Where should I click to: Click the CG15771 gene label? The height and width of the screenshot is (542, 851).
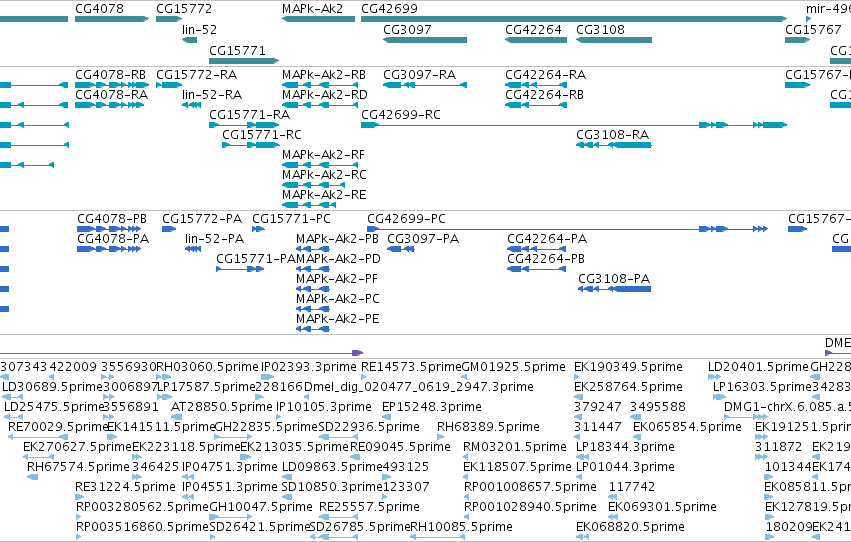pyautogui.click(x=237, y=50)
